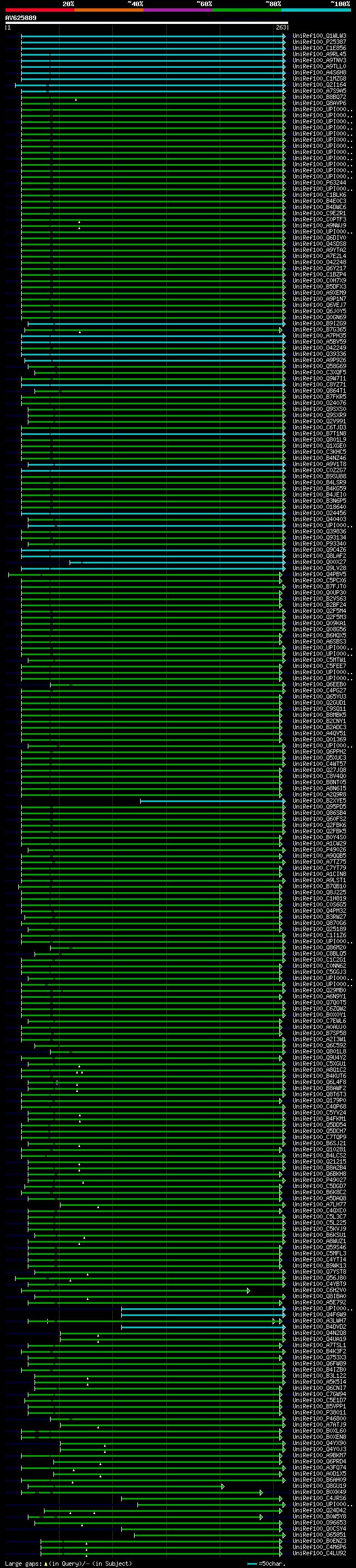
Task: Open the UniRef100_C0NN62 hit
Action: tap(319, 966)
